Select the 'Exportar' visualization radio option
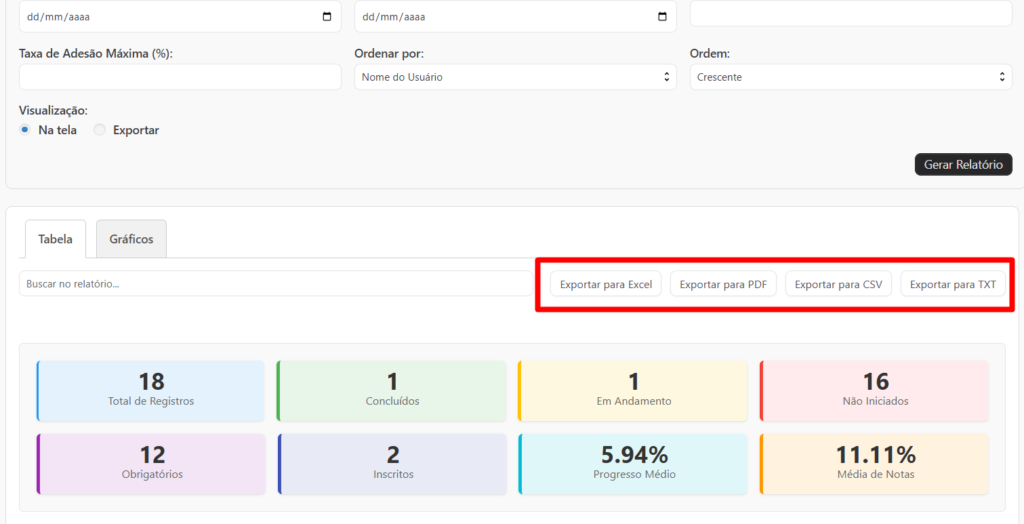The width and height of the screenshot is (1024, 524). (99, 130)
